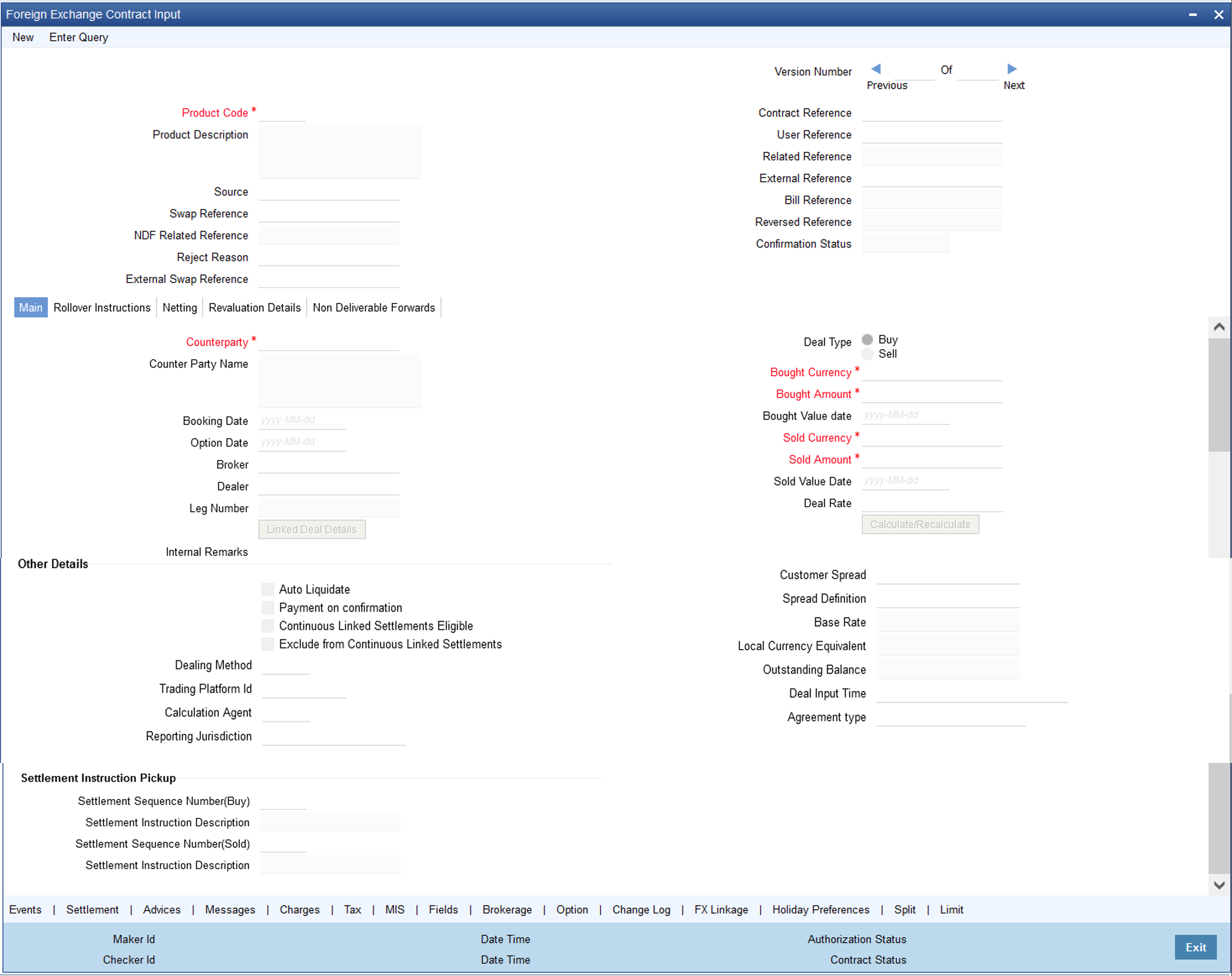Image resolution: width=1232 pixels, height=976 pixels.
Task: Open the Settlement link at bottom
Action: point(92,909)
